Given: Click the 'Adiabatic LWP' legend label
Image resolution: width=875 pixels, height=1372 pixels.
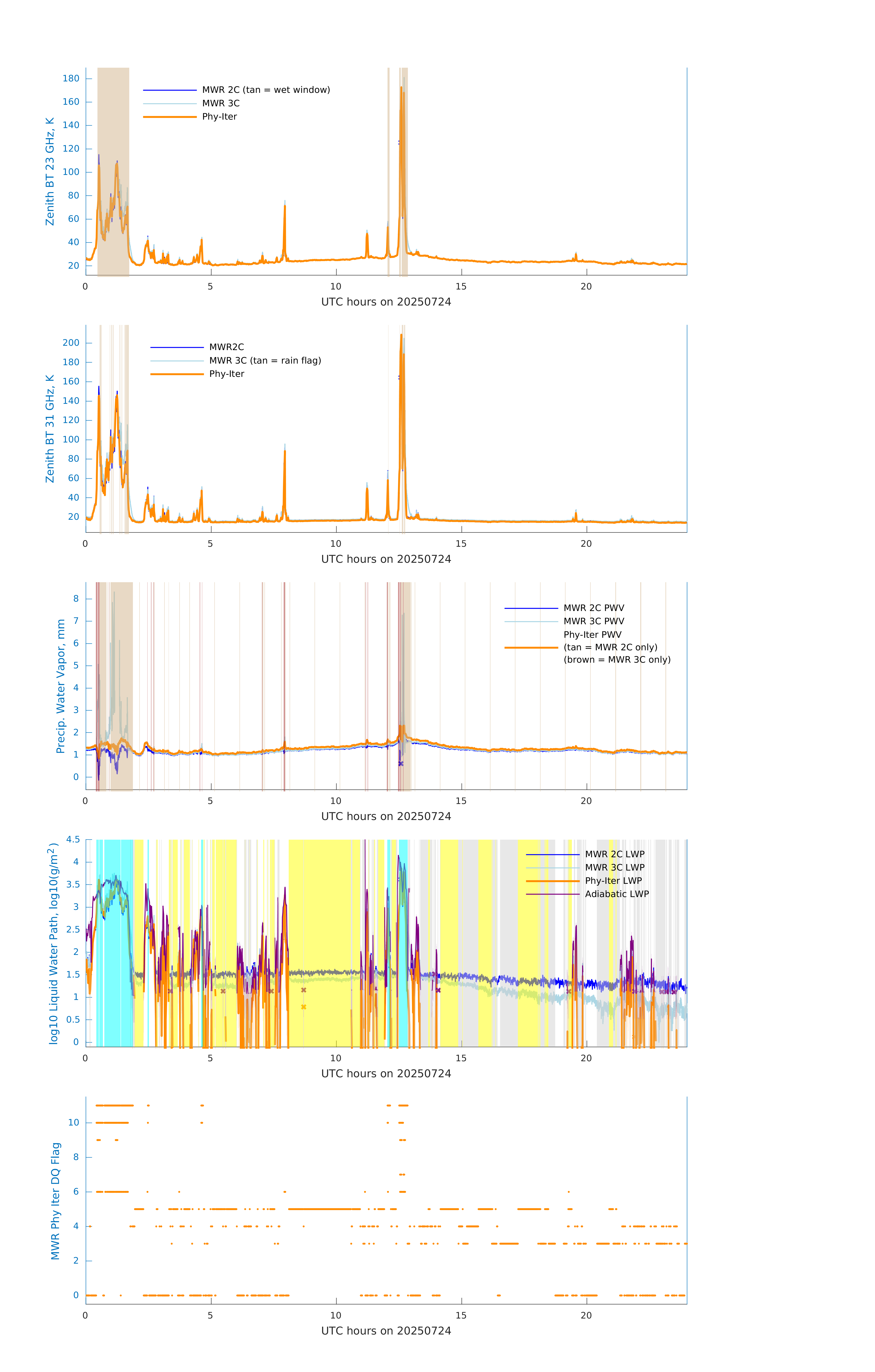Looking at the screenshot, I should point(617,894).
